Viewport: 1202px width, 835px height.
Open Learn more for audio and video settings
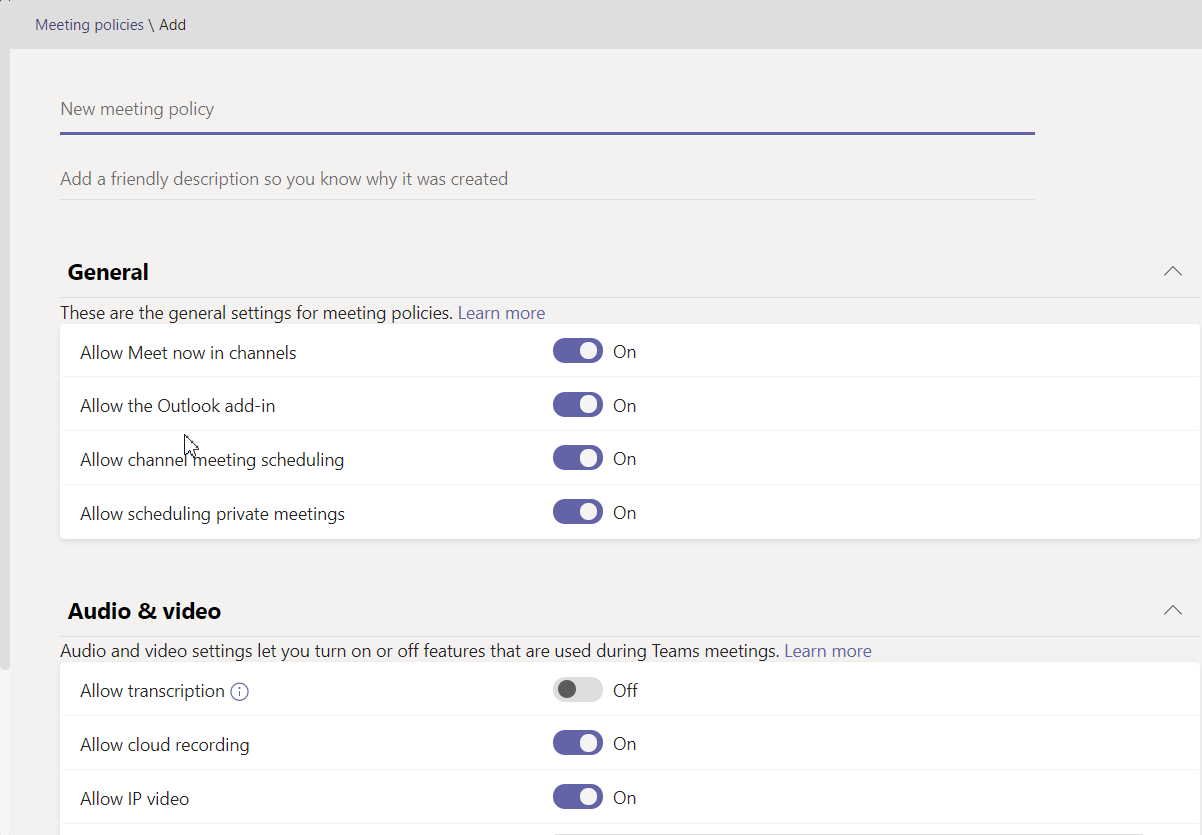pos(827,650)
